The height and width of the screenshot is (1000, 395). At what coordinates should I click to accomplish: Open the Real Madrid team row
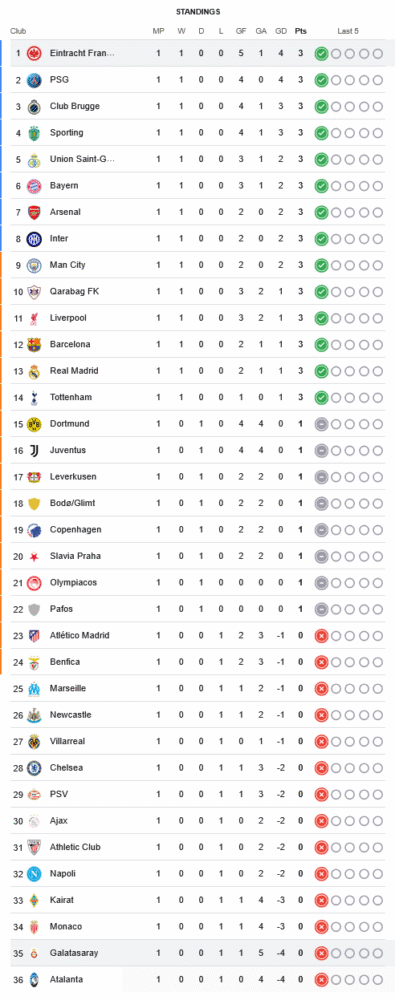pos(197,371)
